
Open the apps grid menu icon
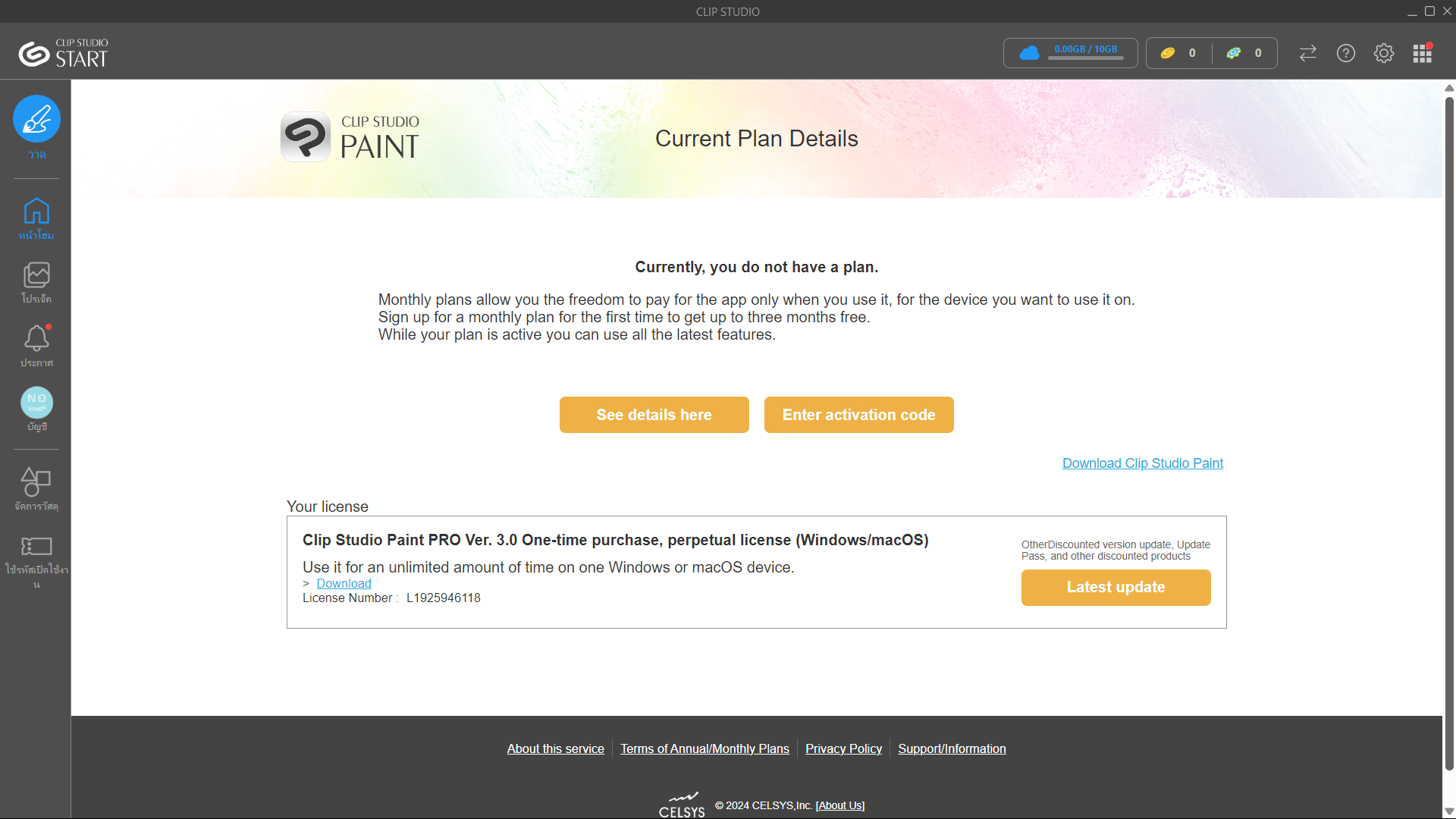[1422, 53]
